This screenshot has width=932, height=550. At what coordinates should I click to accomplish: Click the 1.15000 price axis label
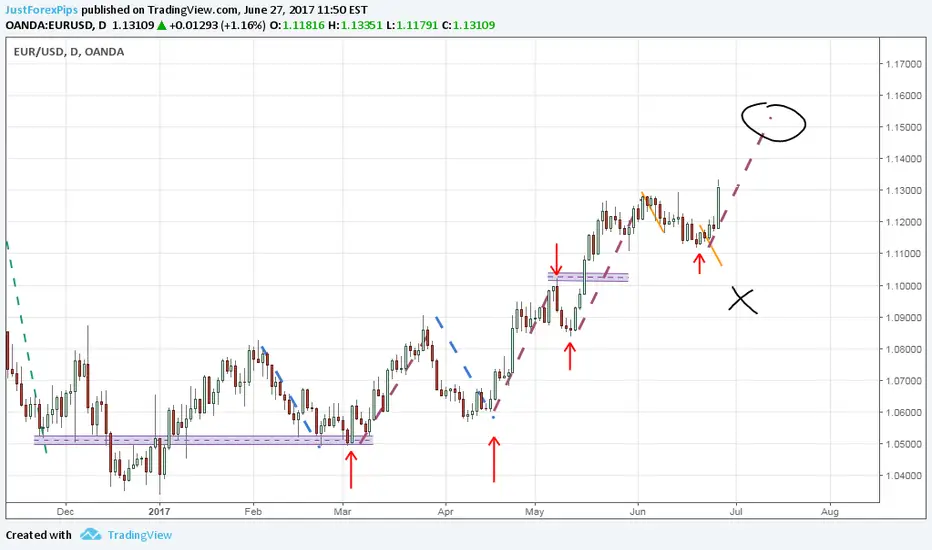coord(903,127)
